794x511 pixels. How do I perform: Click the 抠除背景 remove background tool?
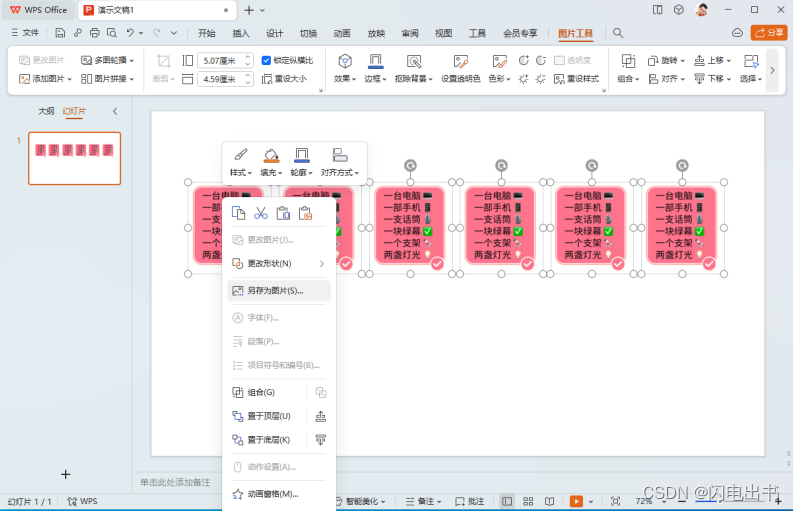(414, 68)
